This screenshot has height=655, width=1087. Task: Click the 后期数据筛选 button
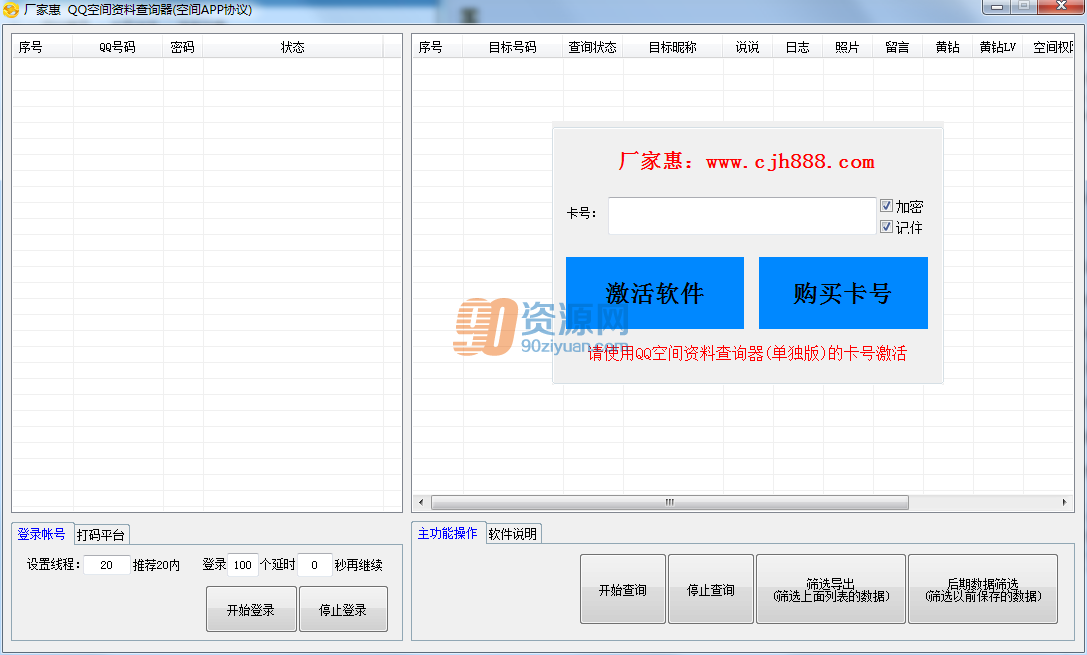(x=983, y=589)
